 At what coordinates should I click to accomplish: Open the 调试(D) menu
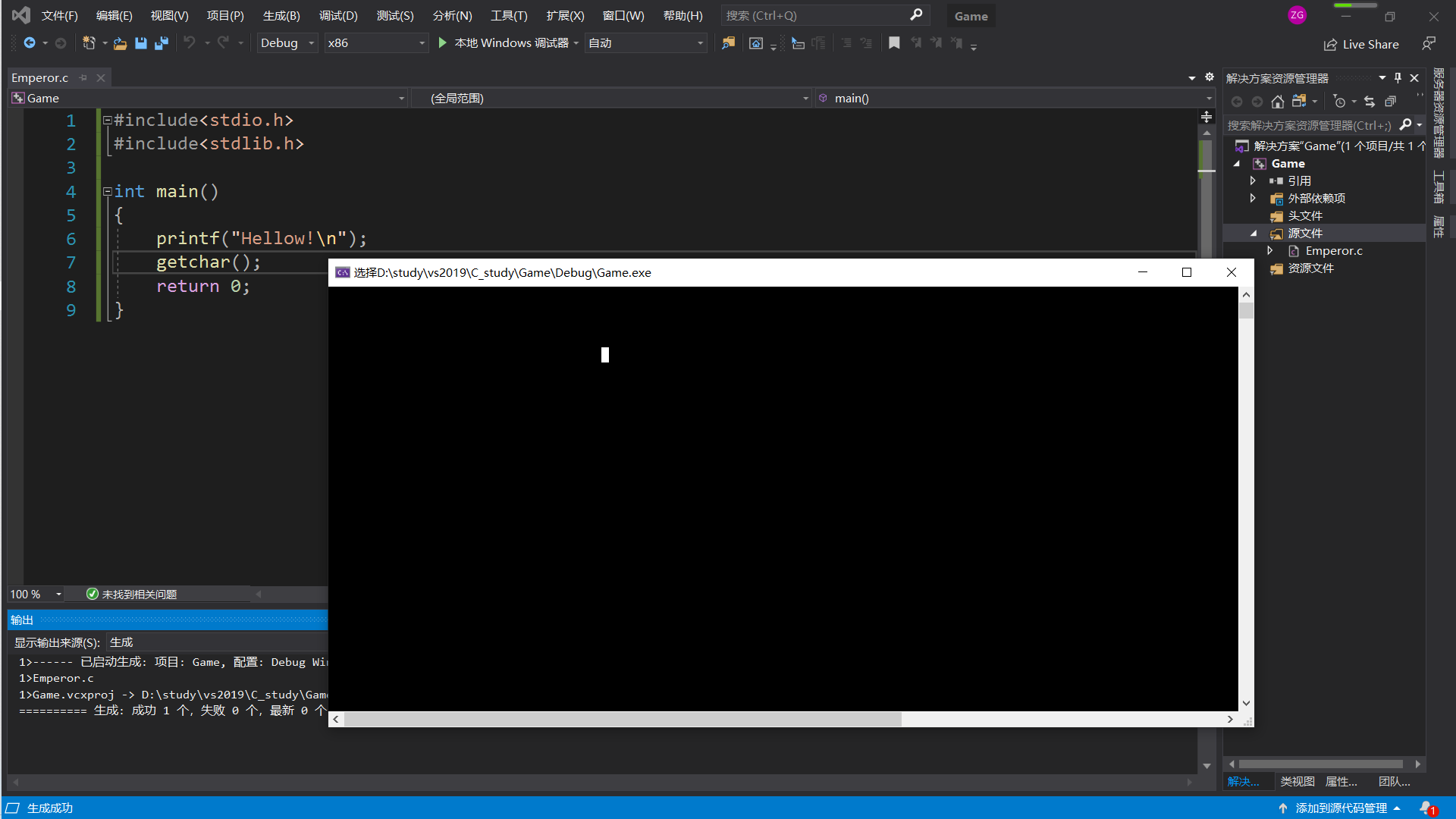tap(338, 15)
